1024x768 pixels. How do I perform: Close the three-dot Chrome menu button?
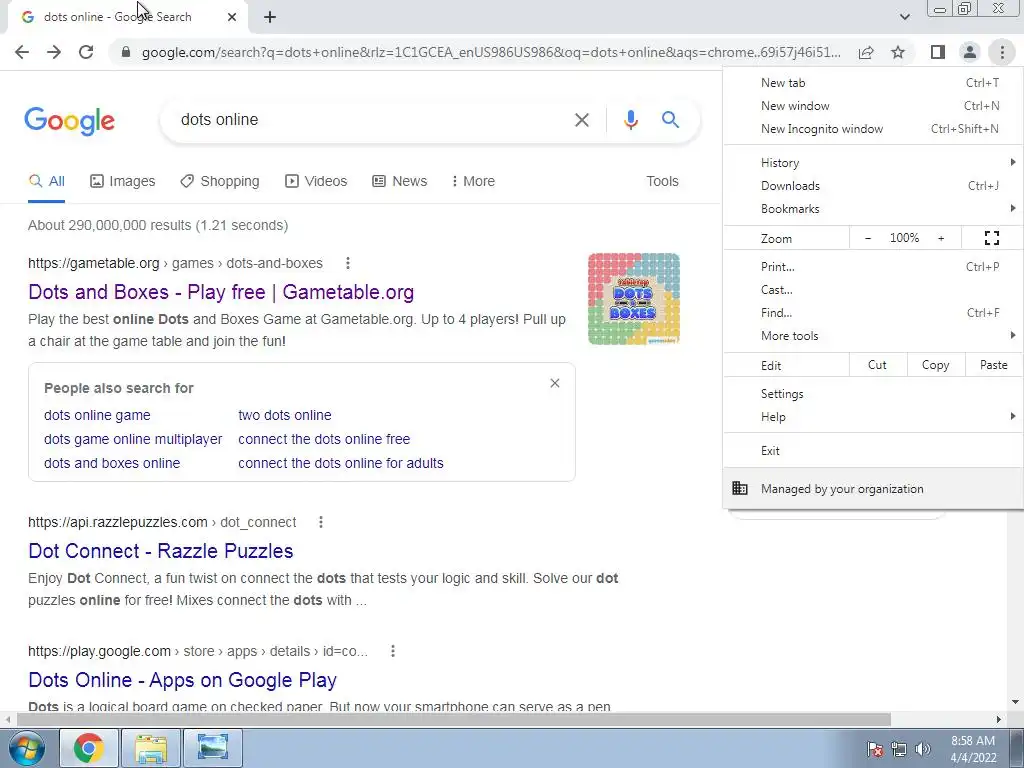1002,52
